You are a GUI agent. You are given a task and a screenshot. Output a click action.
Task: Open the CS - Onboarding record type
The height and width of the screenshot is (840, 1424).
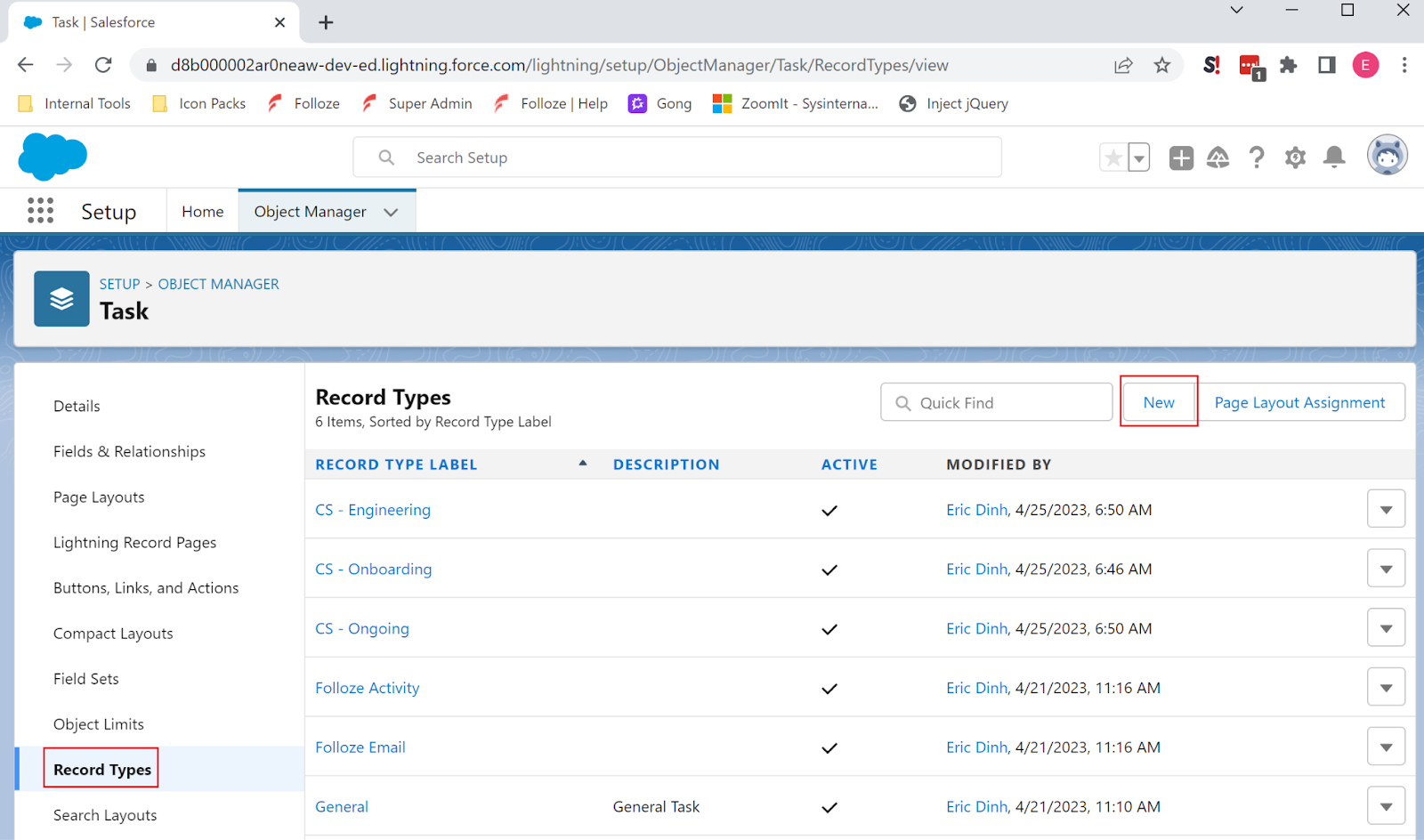click(373, 569)
